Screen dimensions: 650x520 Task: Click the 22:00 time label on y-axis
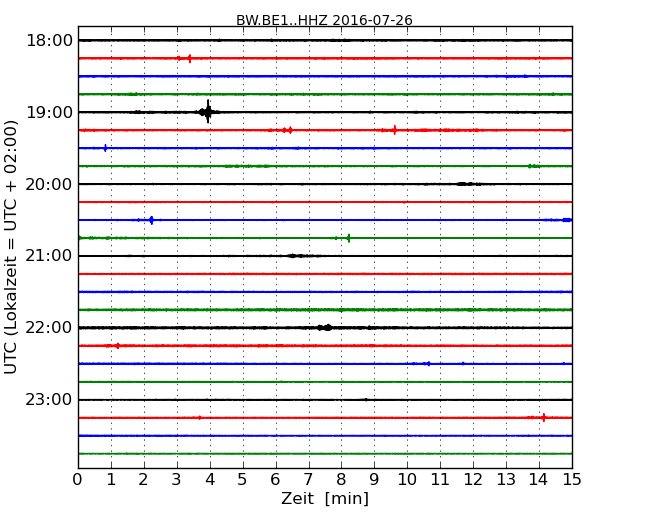pyautogui.click(x=49, y=328)
